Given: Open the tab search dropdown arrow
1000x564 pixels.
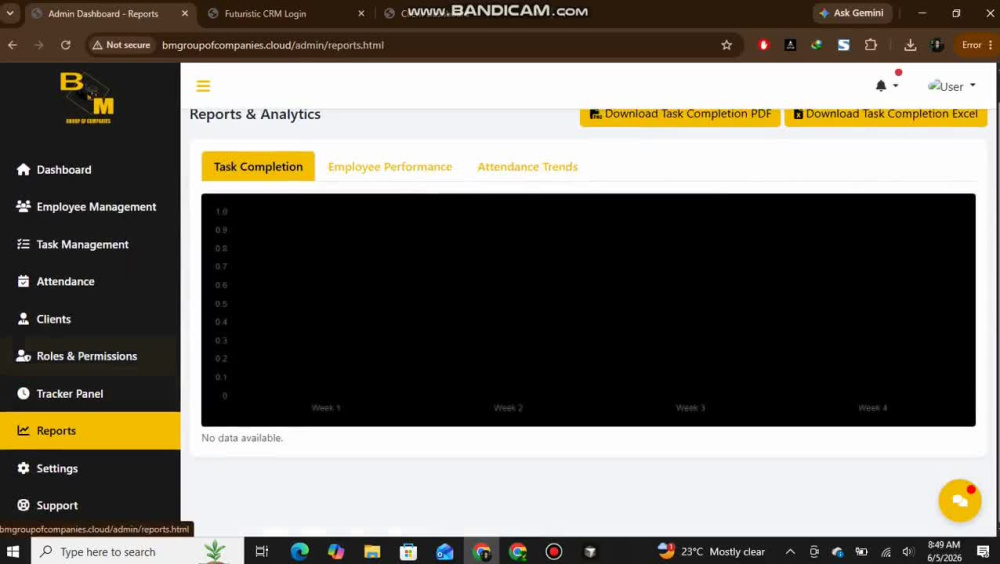Looking at the screenshot, I should 10,13.
